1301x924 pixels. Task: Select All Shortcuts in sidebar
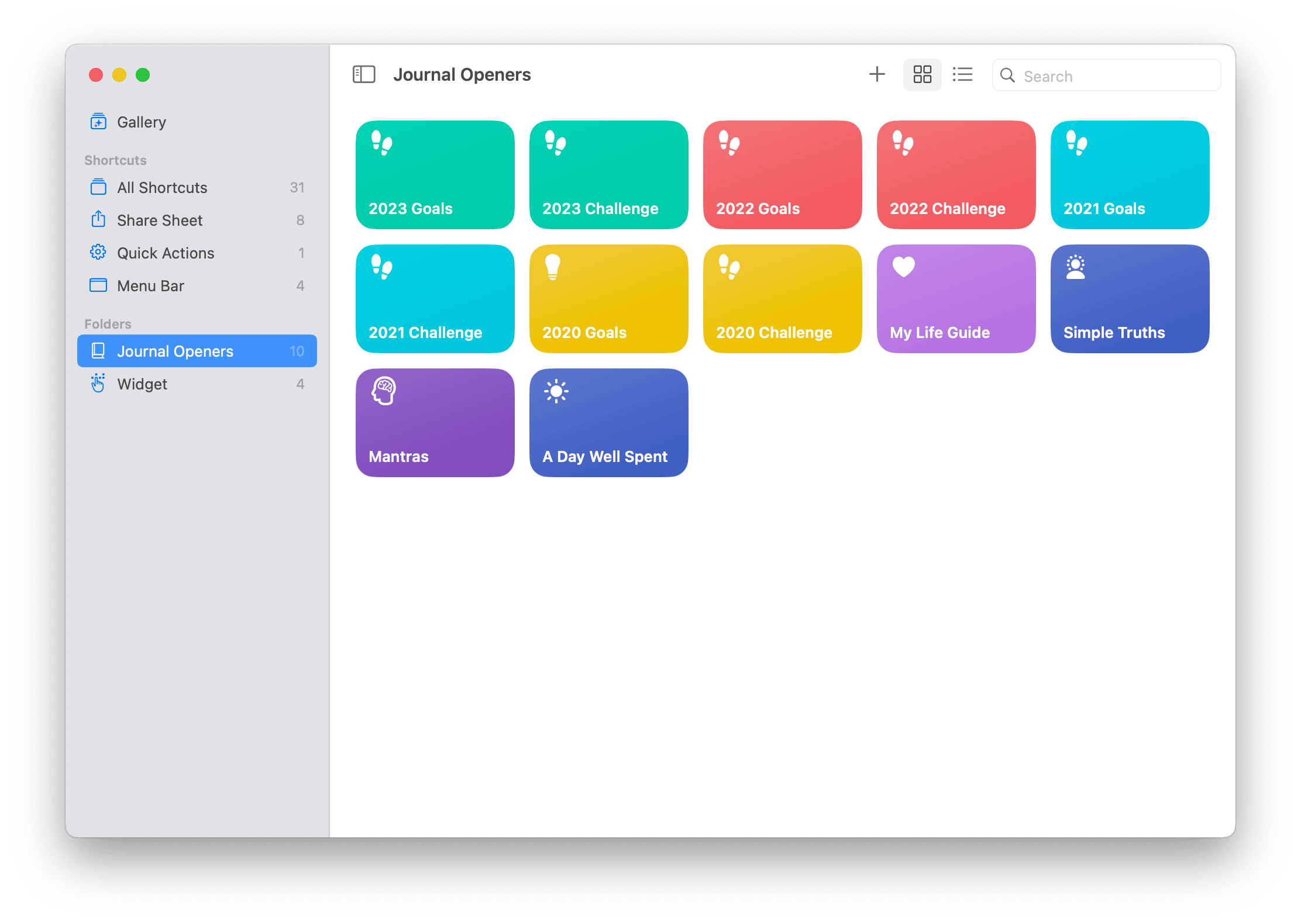162,188
